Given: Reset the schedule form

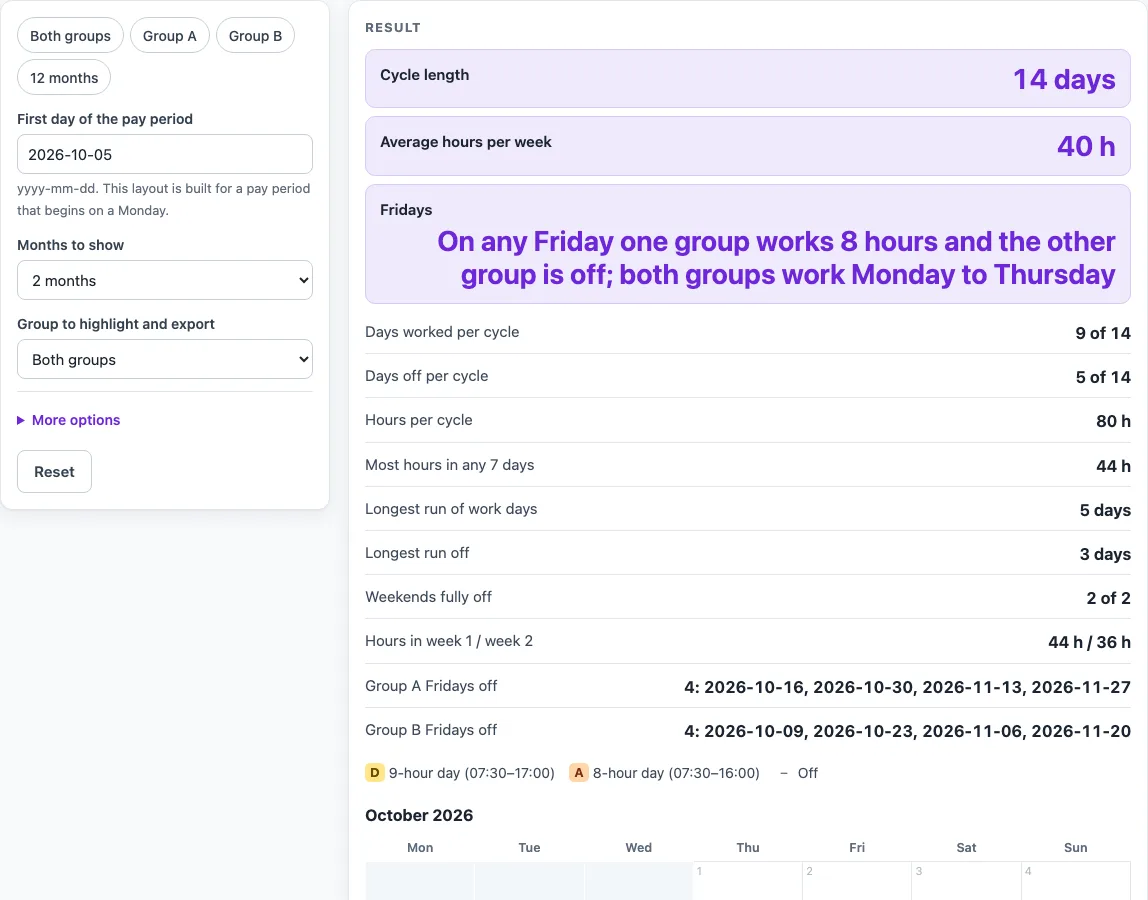Looking at the screenshot, I should coord(54,472).
